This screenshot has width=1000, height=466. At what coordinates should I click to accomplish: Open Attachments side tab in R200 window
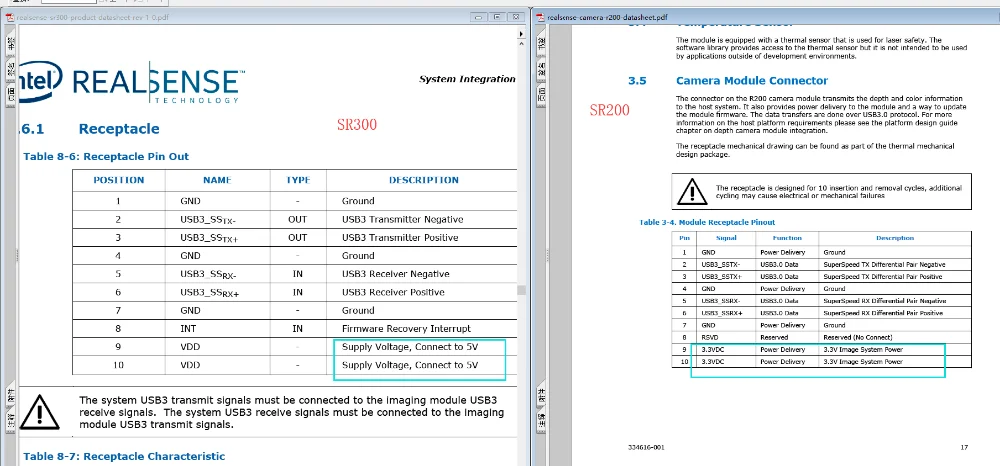tap(540, 395)
